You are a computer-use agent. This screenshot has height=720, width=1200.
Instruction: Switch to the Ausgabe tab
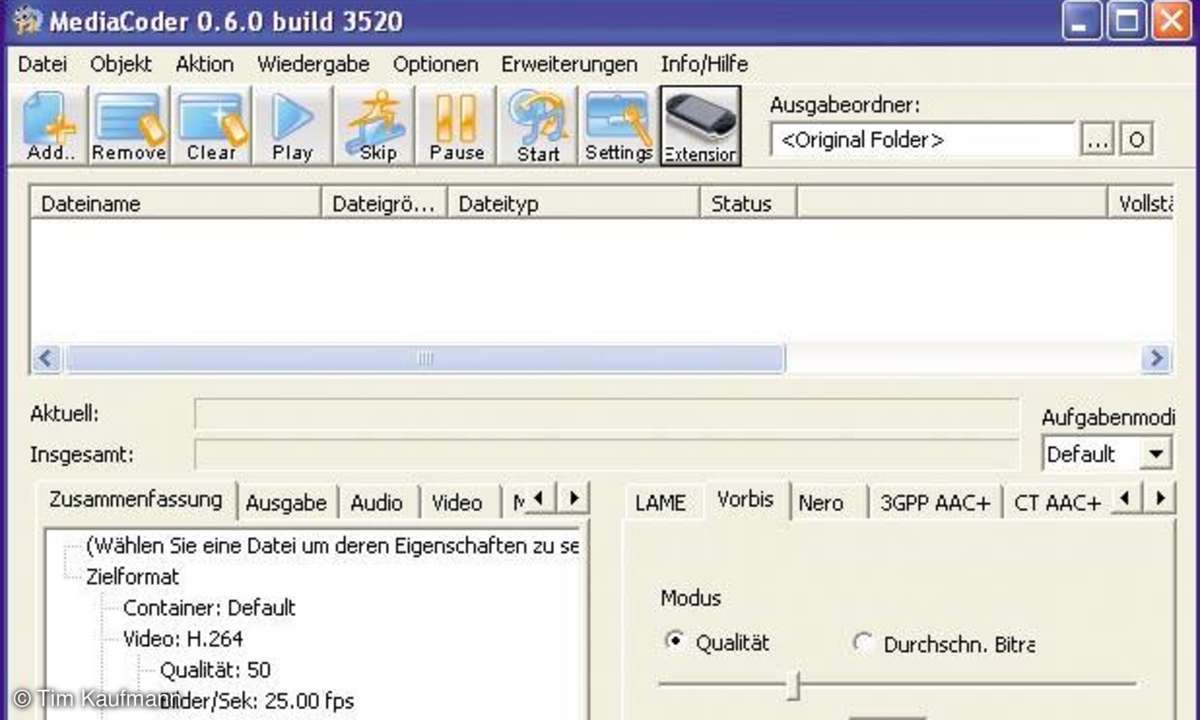(x=288, y=503)
